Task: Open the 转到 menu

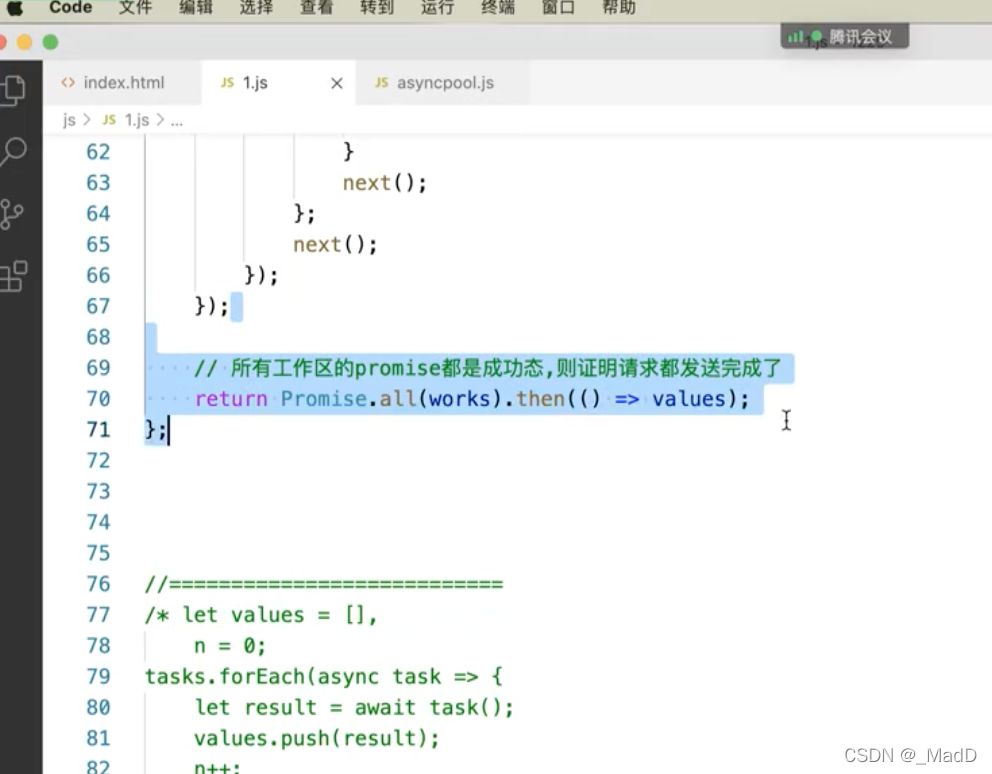Action: [376, 8]
